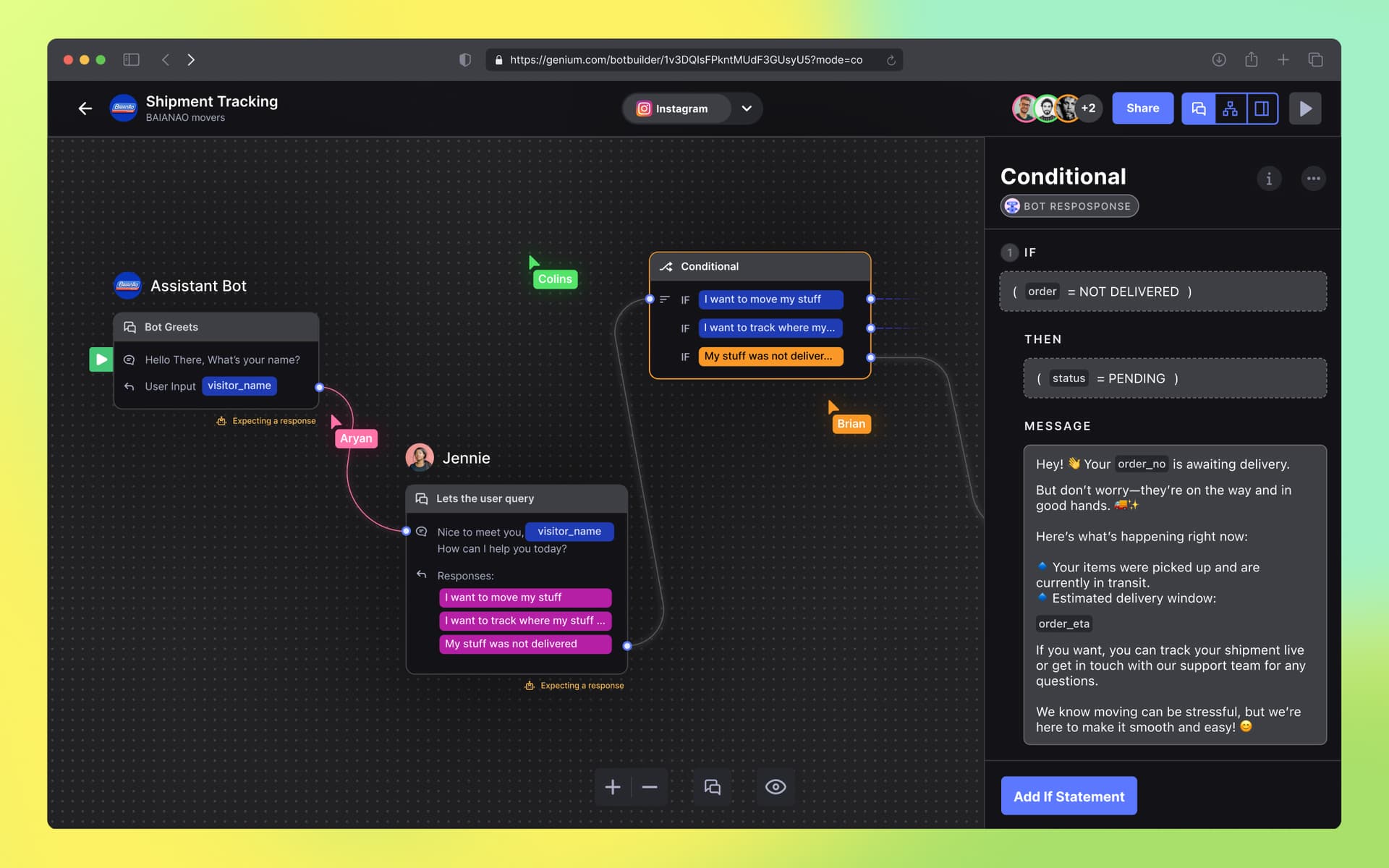Screen dimensions: 1389x868
Task: Click the browser back chevron
Action: pos(166,59)
